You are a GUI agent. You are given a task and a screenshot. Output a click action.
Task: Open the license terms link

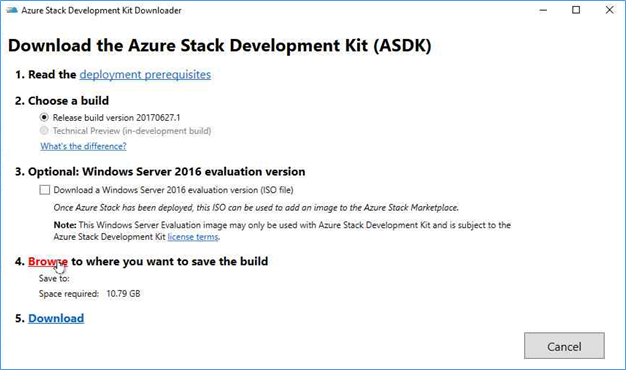click(193, 237)
